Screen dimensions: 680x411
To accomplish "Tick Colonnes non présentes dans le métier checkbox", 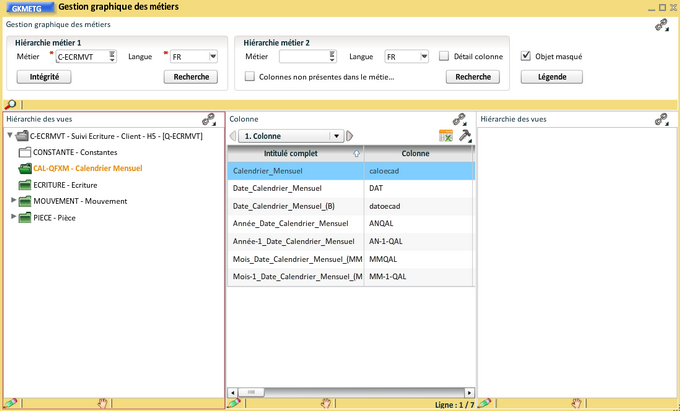I will (250, 77).
